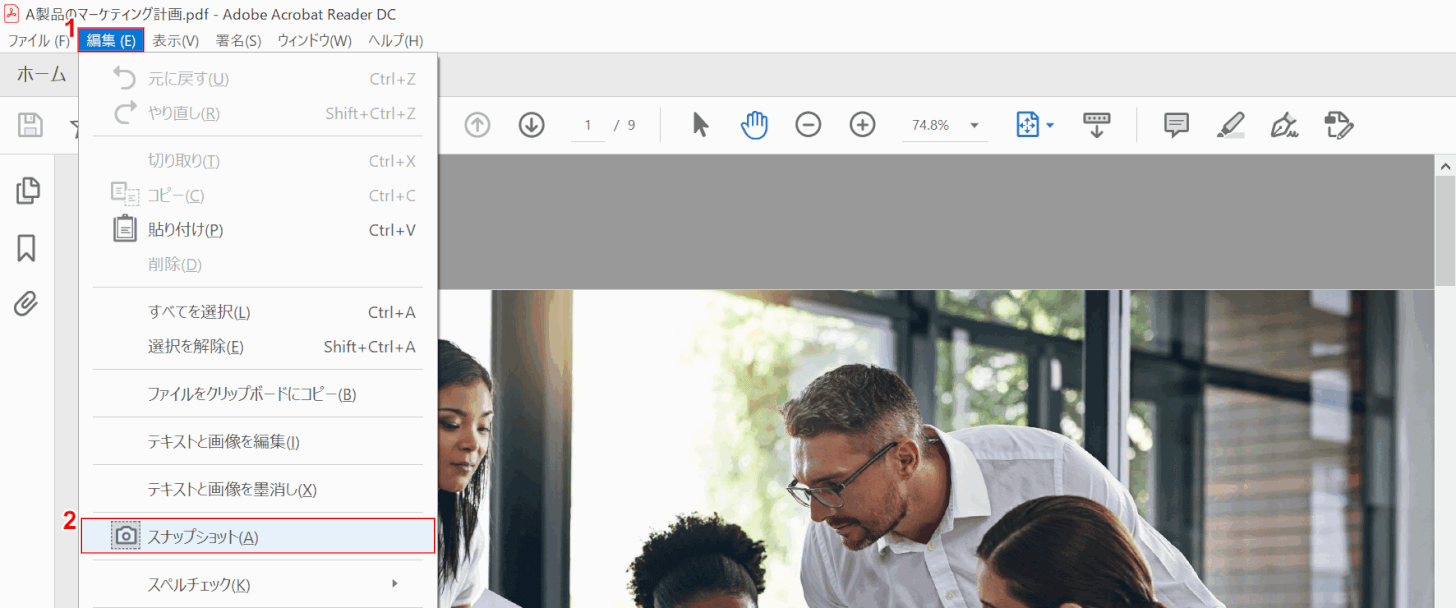Open ヘルプ(H) menu
Screen dimensions: 1456x608
[396, 40]
